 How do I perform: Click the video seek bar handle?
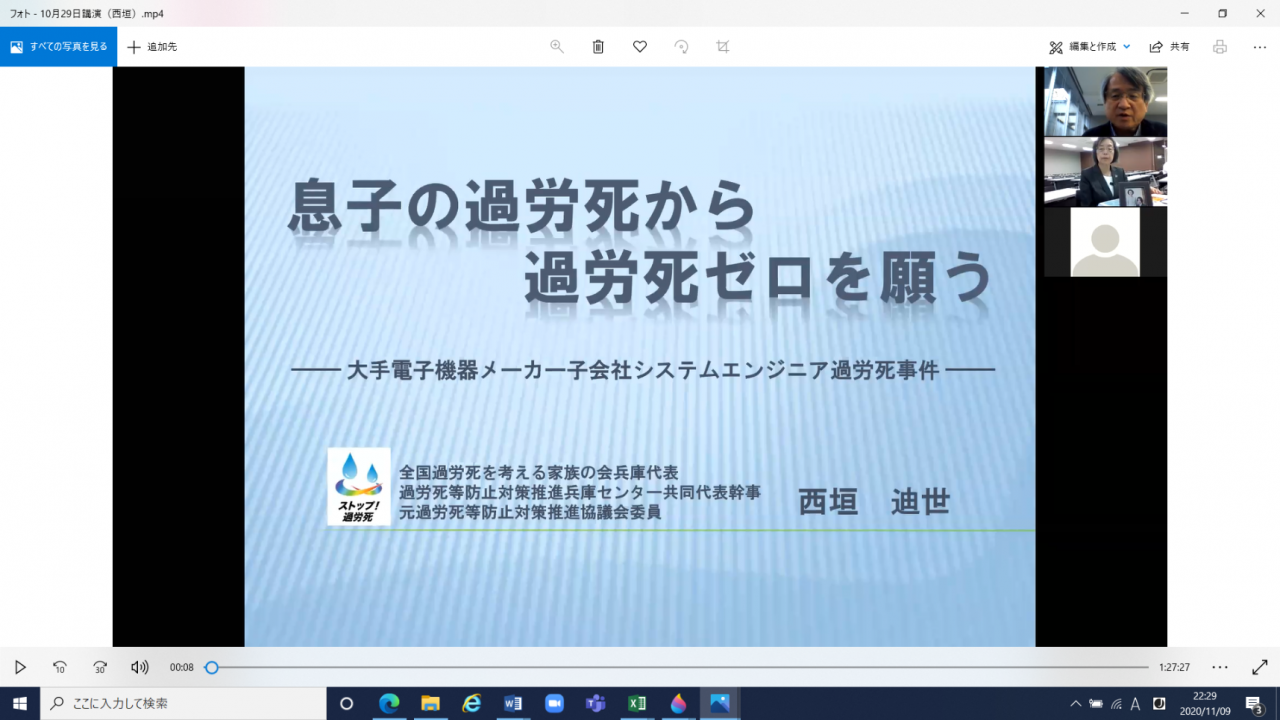pos(211,667)
